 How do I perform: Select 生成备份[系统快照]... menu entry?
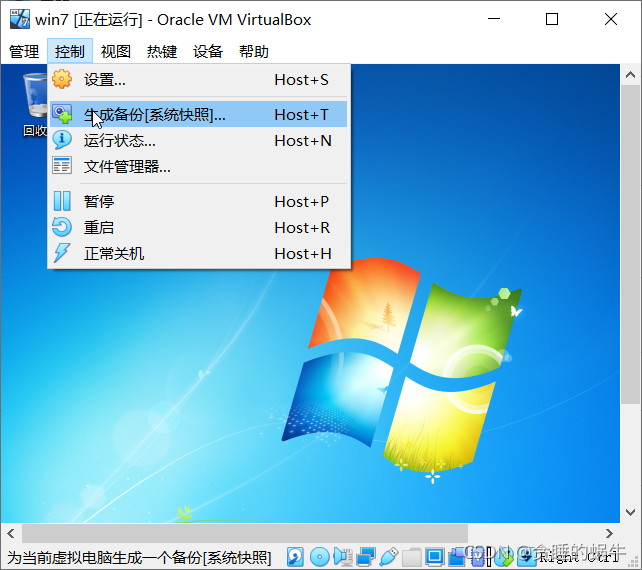(x=199, y=114)
